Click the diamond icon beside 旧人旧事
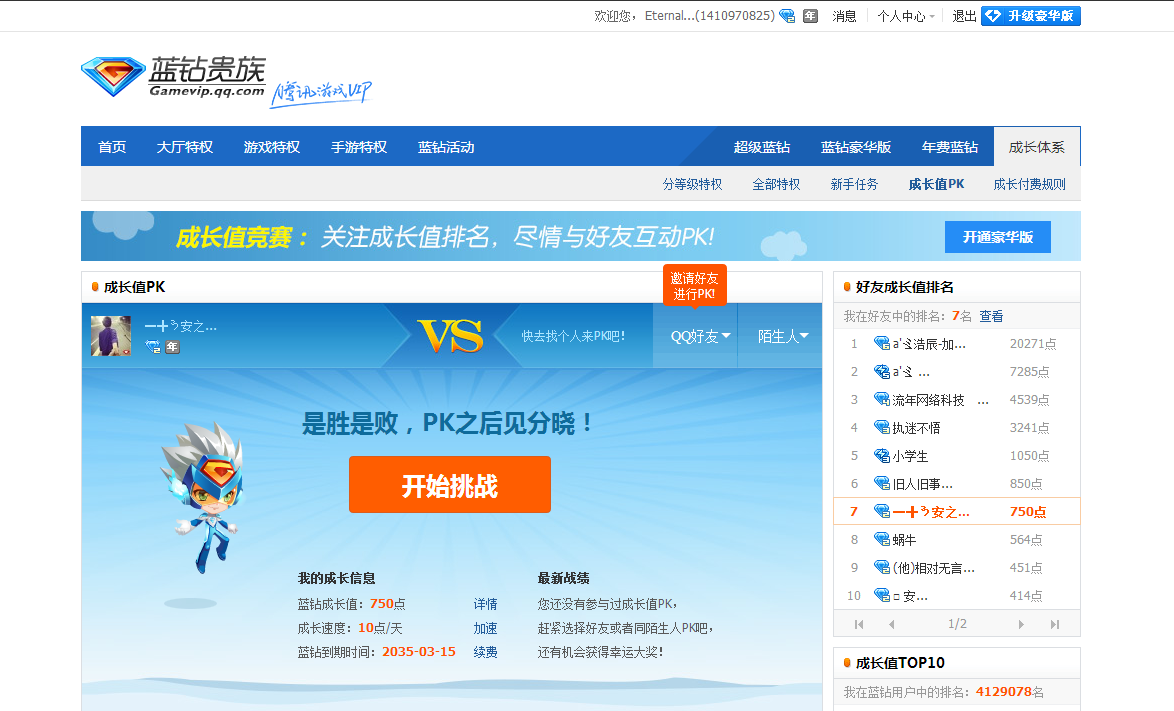Viewport: 1174px width, 711px height. 882,483
